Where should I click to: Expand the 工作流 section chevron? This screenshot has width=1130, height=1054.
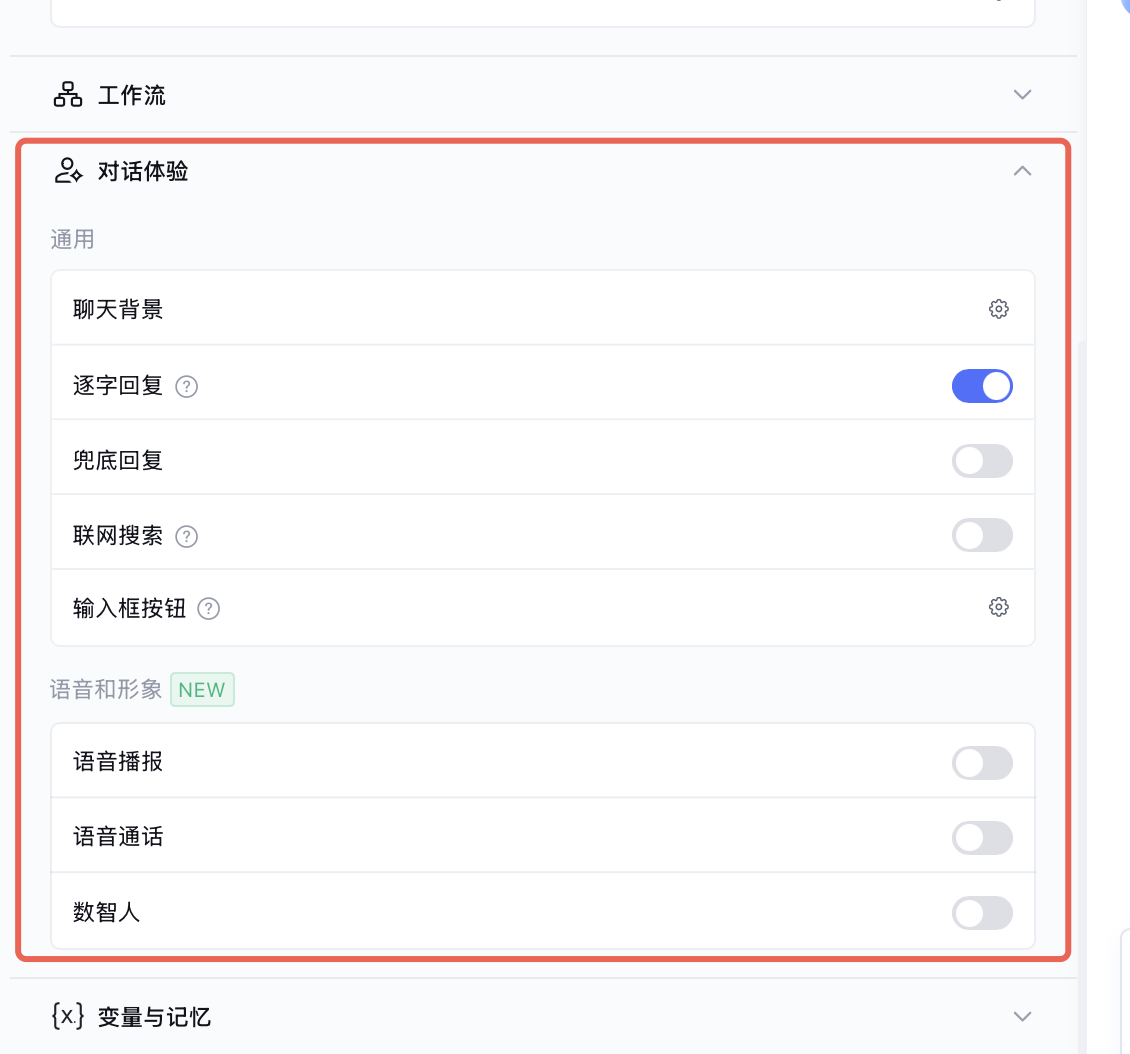(x=1022, y=95)
